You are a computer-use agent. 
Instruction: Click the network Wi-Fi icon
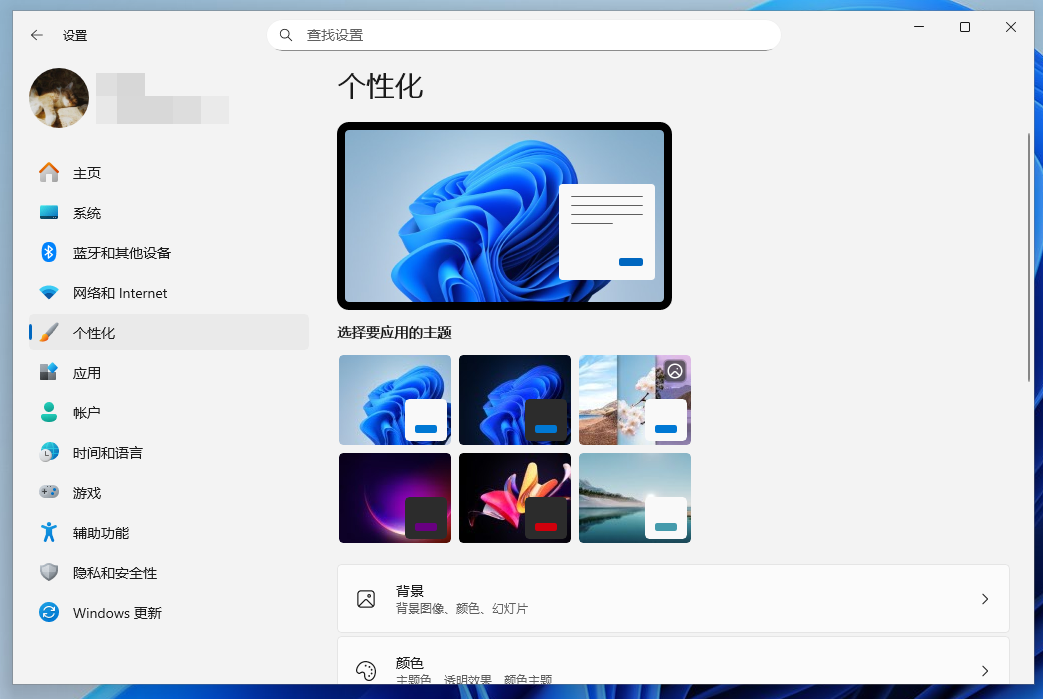[49, 293]
